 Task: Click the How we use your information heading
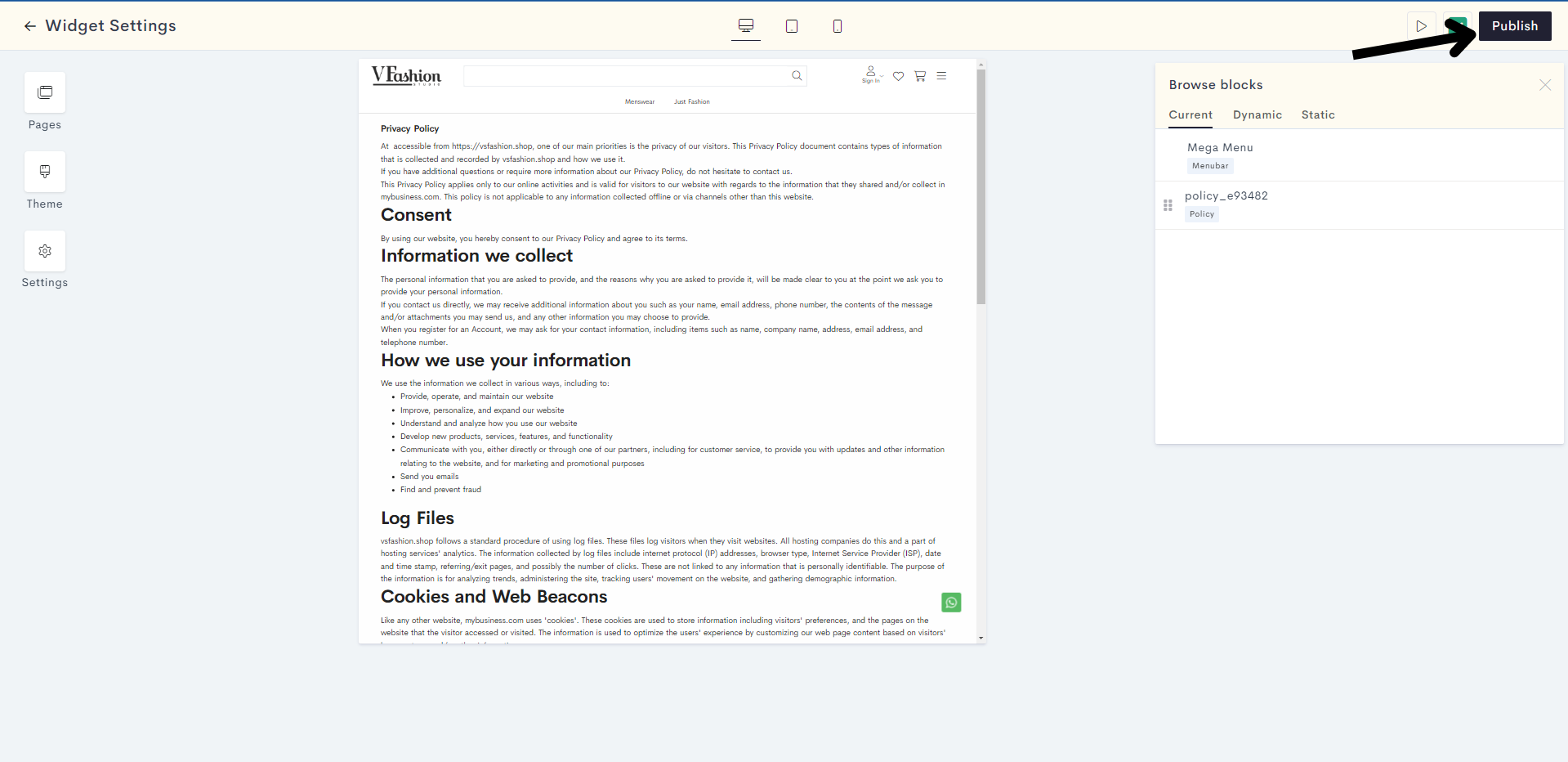point(506,361)
